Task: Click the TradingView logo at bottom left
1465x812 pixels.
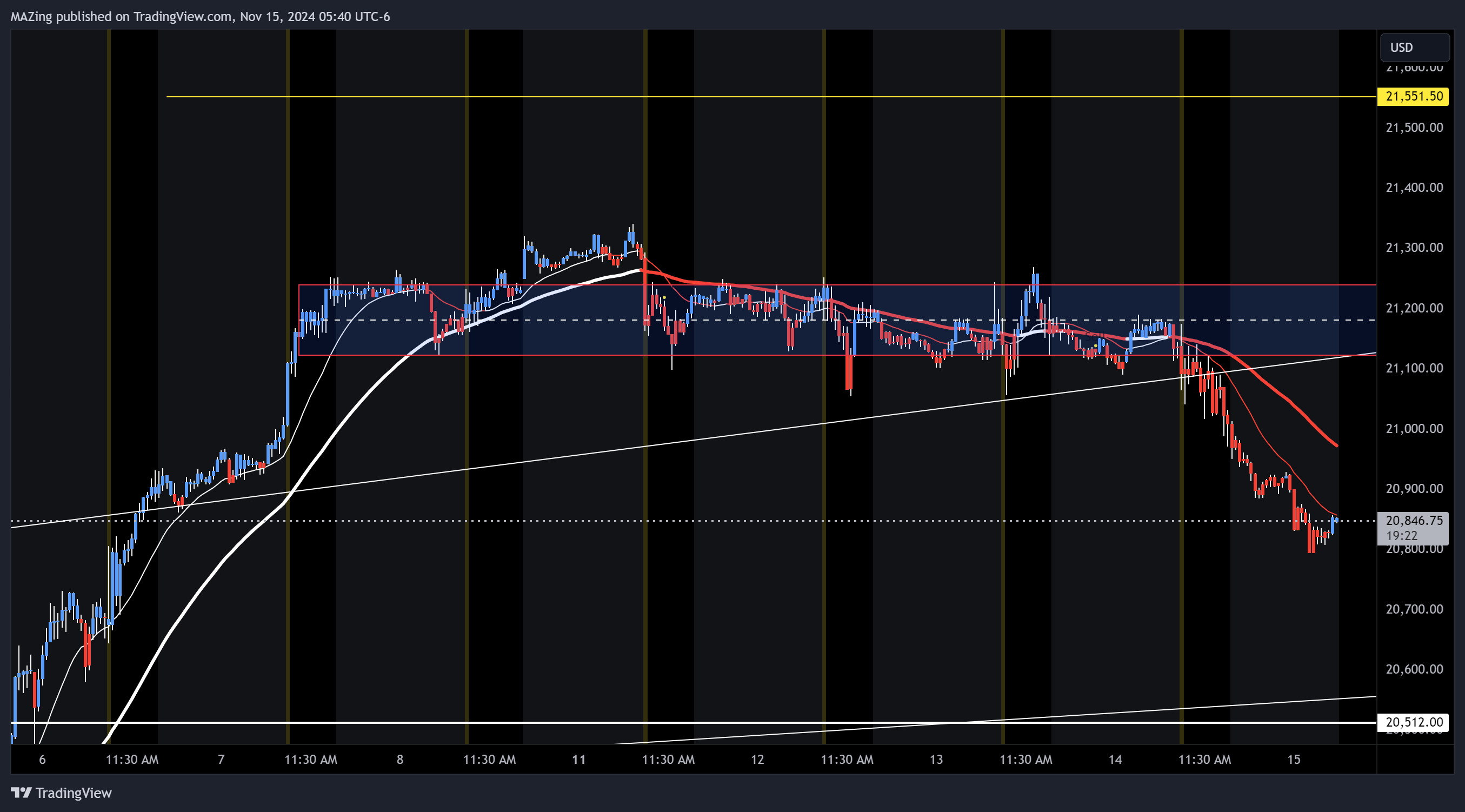Action: pyautogui.click(x=62, y=793)
